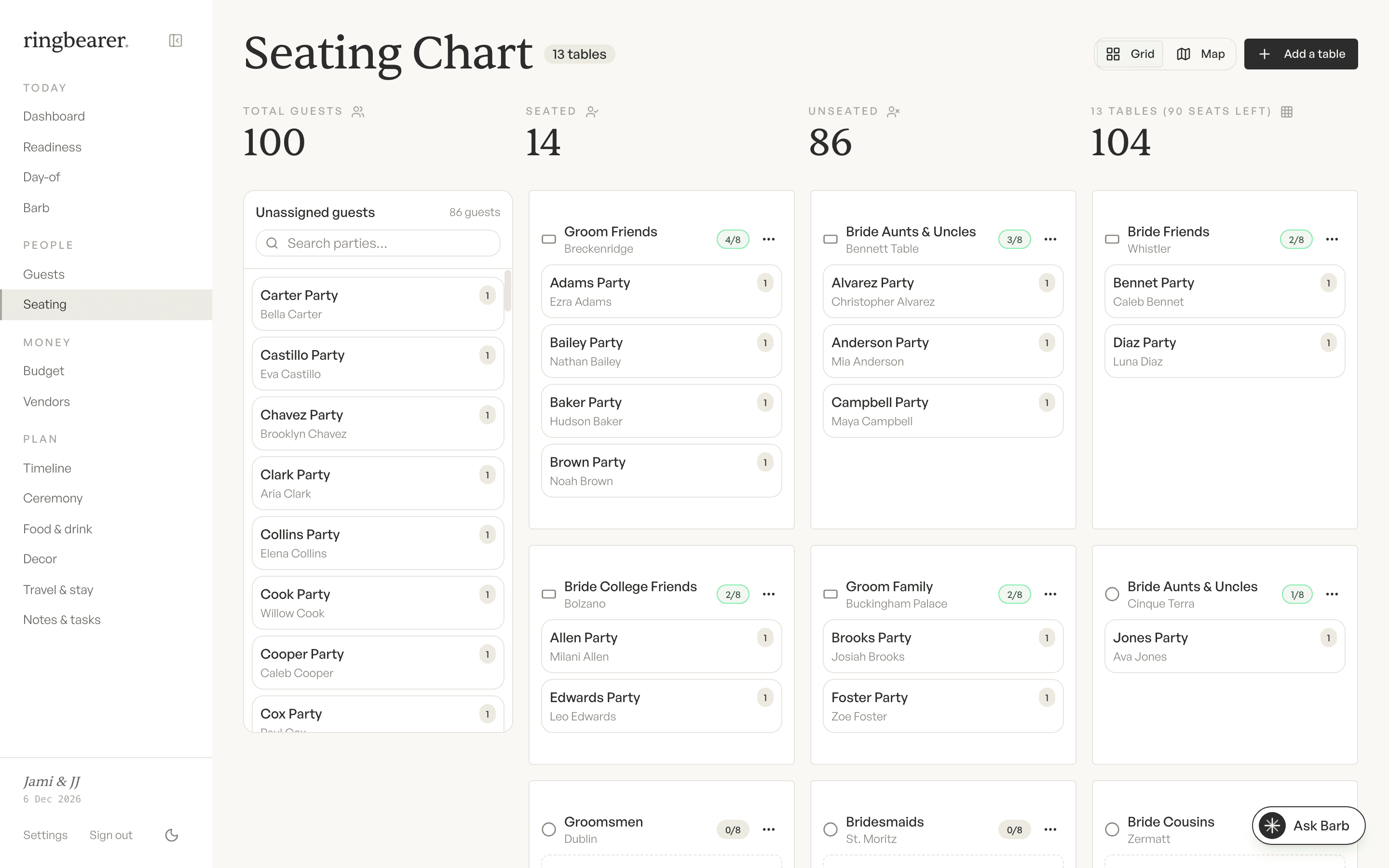This screenshot has width=1389, height=868.
Task: Click Groom Friends rectangular table icon
Action: pos(549,239)
